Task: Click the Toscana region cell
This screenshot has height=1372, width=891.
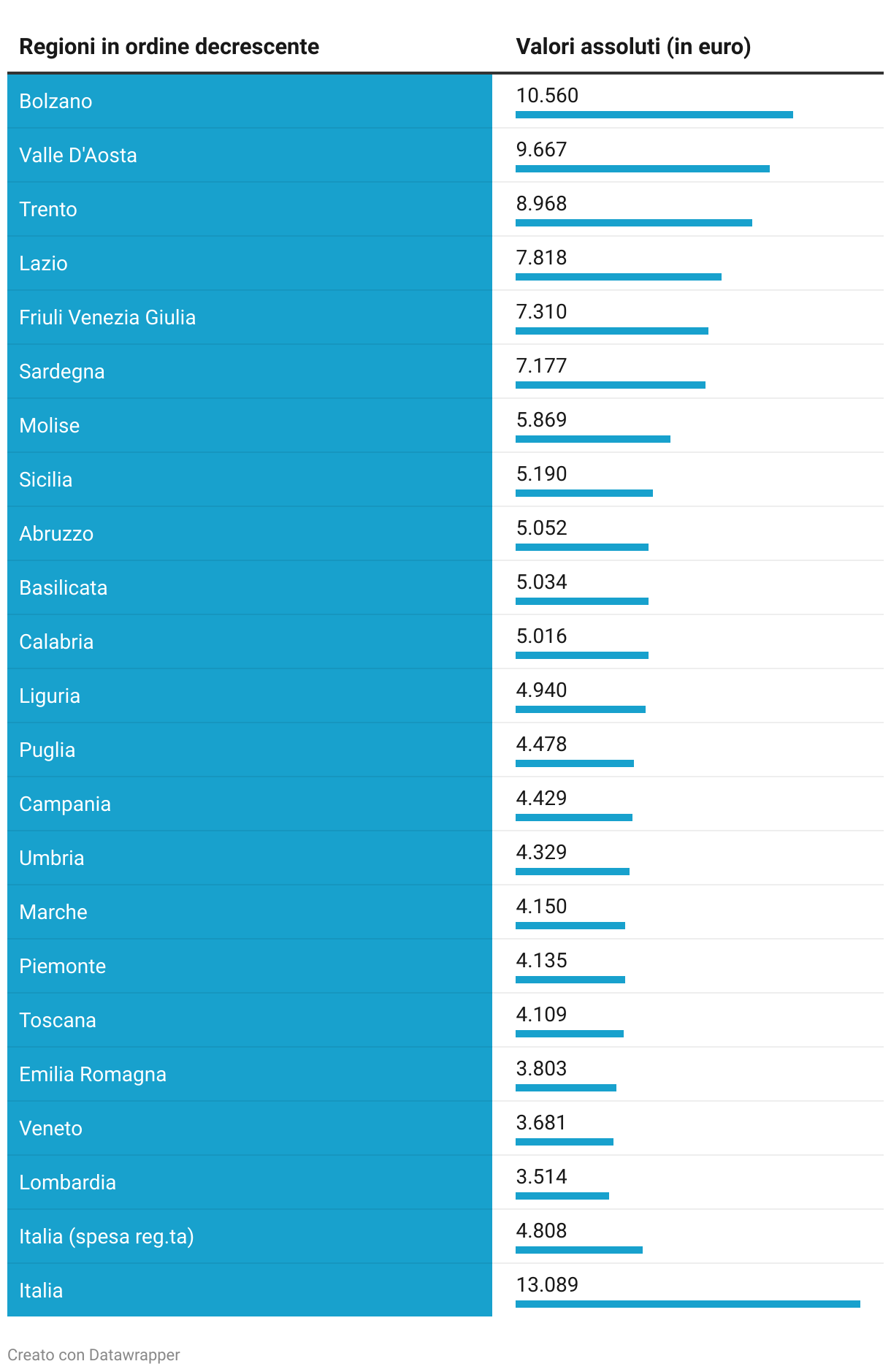Action: (250, 1020)
